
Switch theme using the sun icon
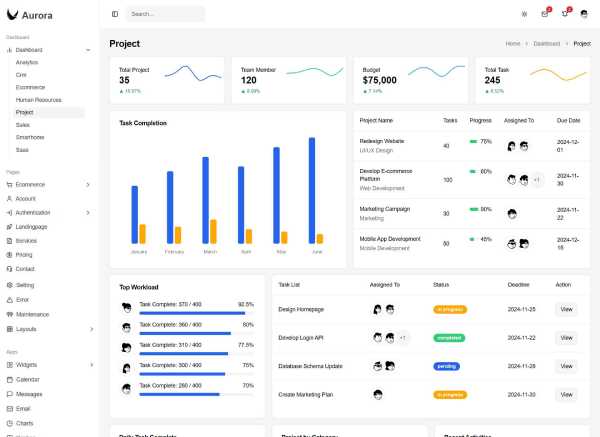(x=524, y=14)
